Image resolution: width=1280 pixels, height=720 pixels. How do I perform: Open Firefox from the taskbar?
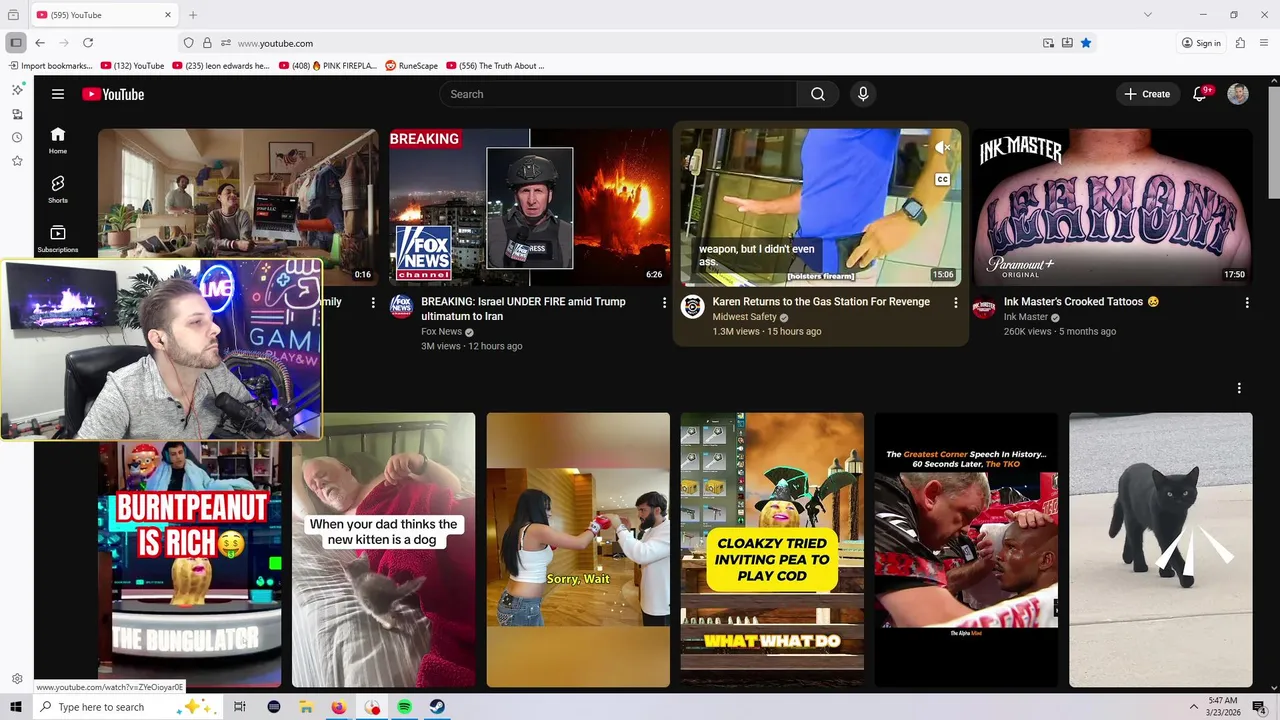(338, 707)
